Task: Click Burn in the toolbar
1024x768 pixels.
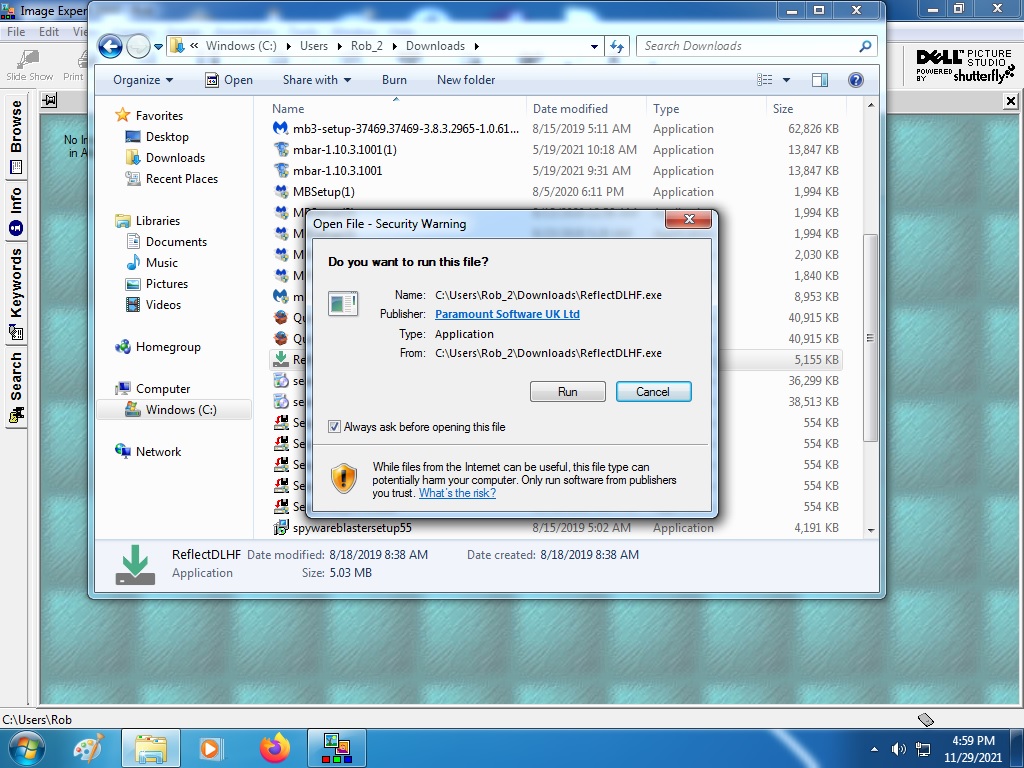Action: (x=394, y=80)
